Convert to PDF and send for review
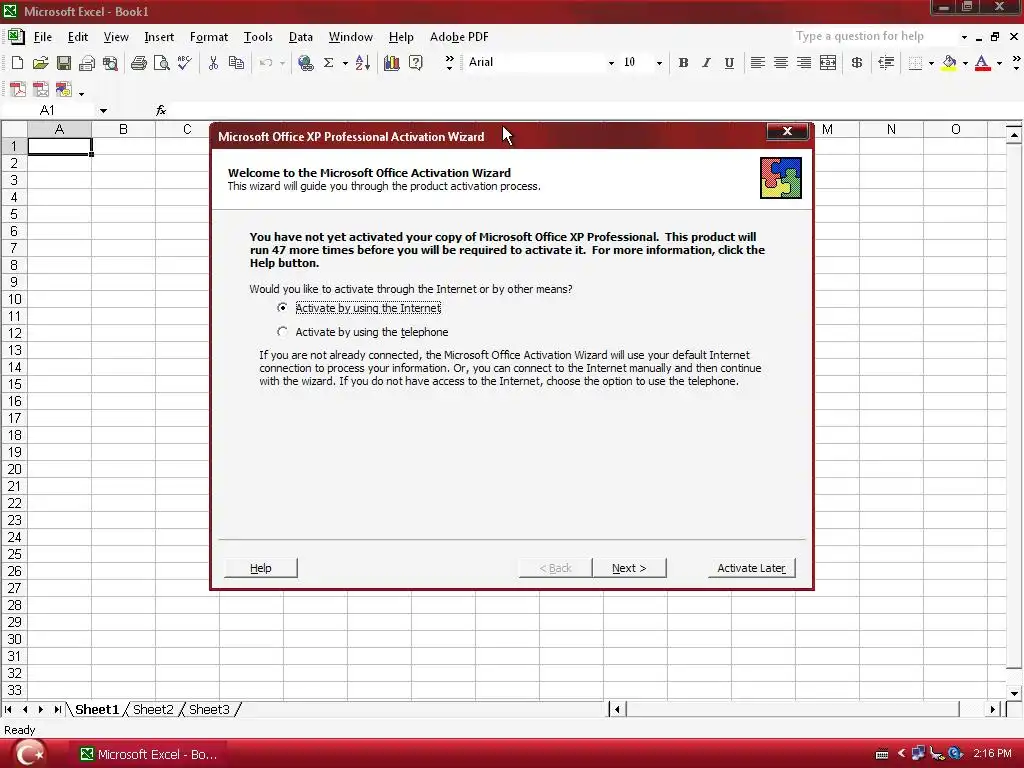The image size is (1024, 768). (x=63, y=89)
